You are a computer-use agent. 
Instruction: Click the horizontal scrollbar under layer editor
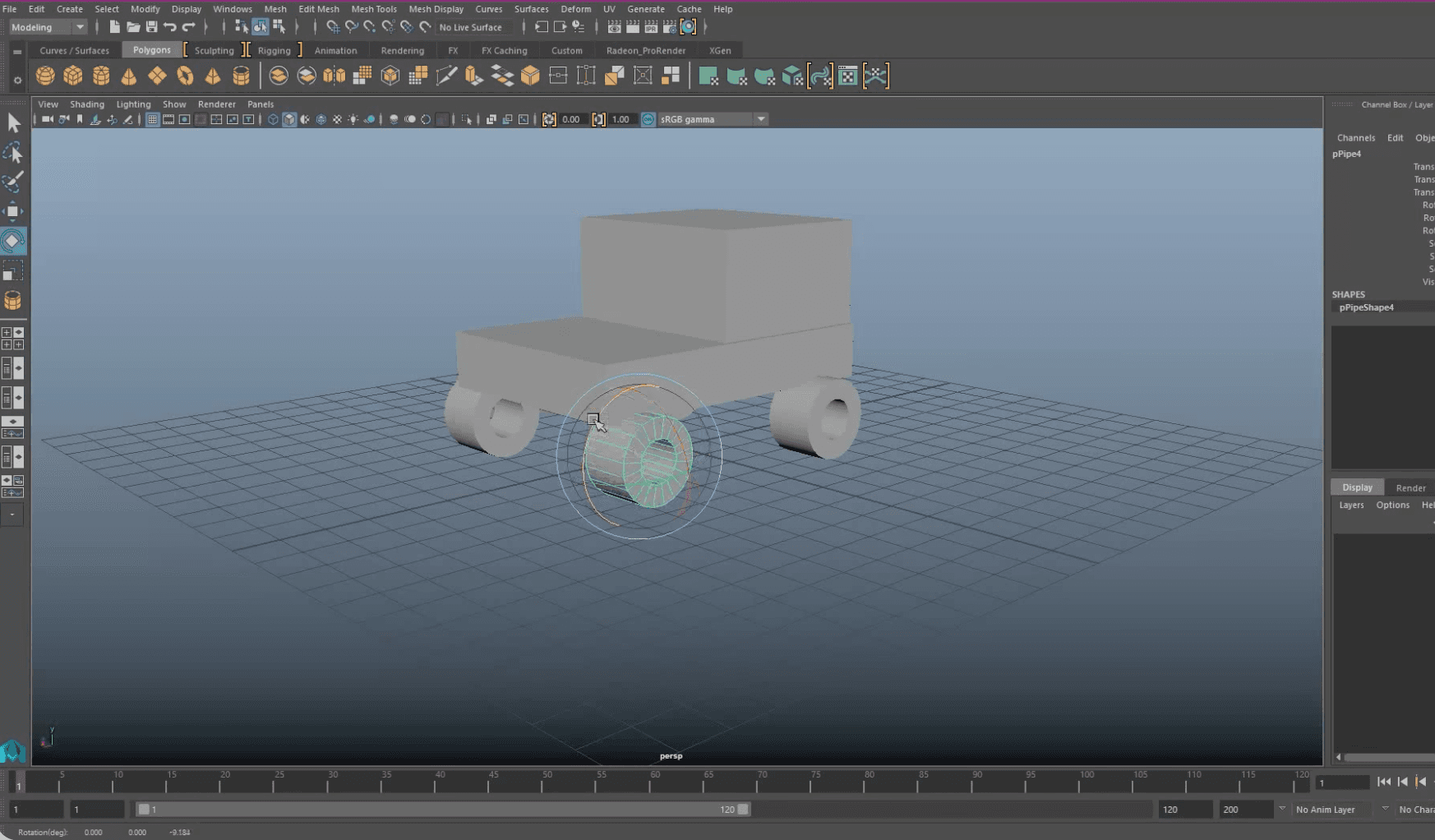pyautogui.click(x=1387, y=757)
